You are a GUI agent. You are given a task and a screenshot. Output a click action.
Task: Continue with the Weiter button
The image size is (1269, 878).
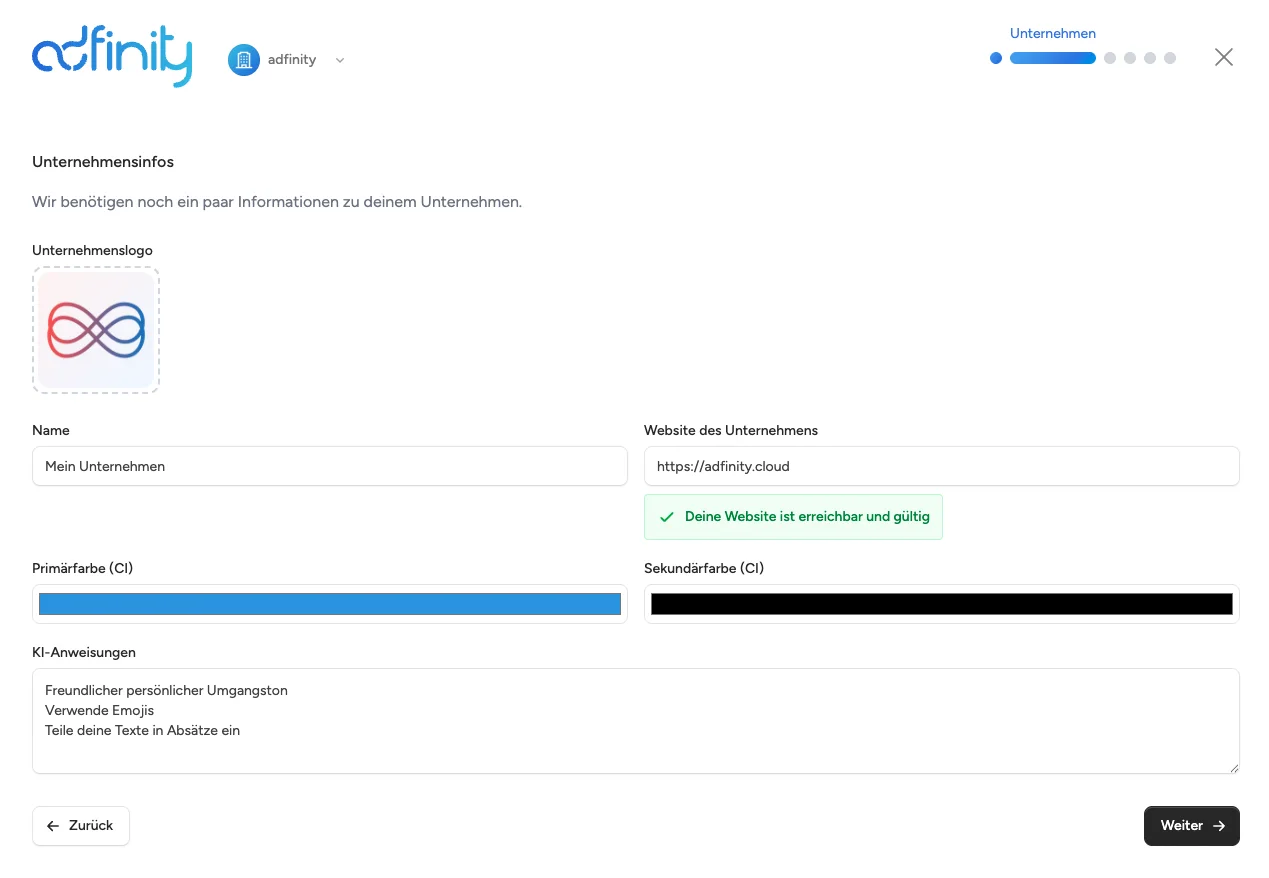(x=1192, y=826)
